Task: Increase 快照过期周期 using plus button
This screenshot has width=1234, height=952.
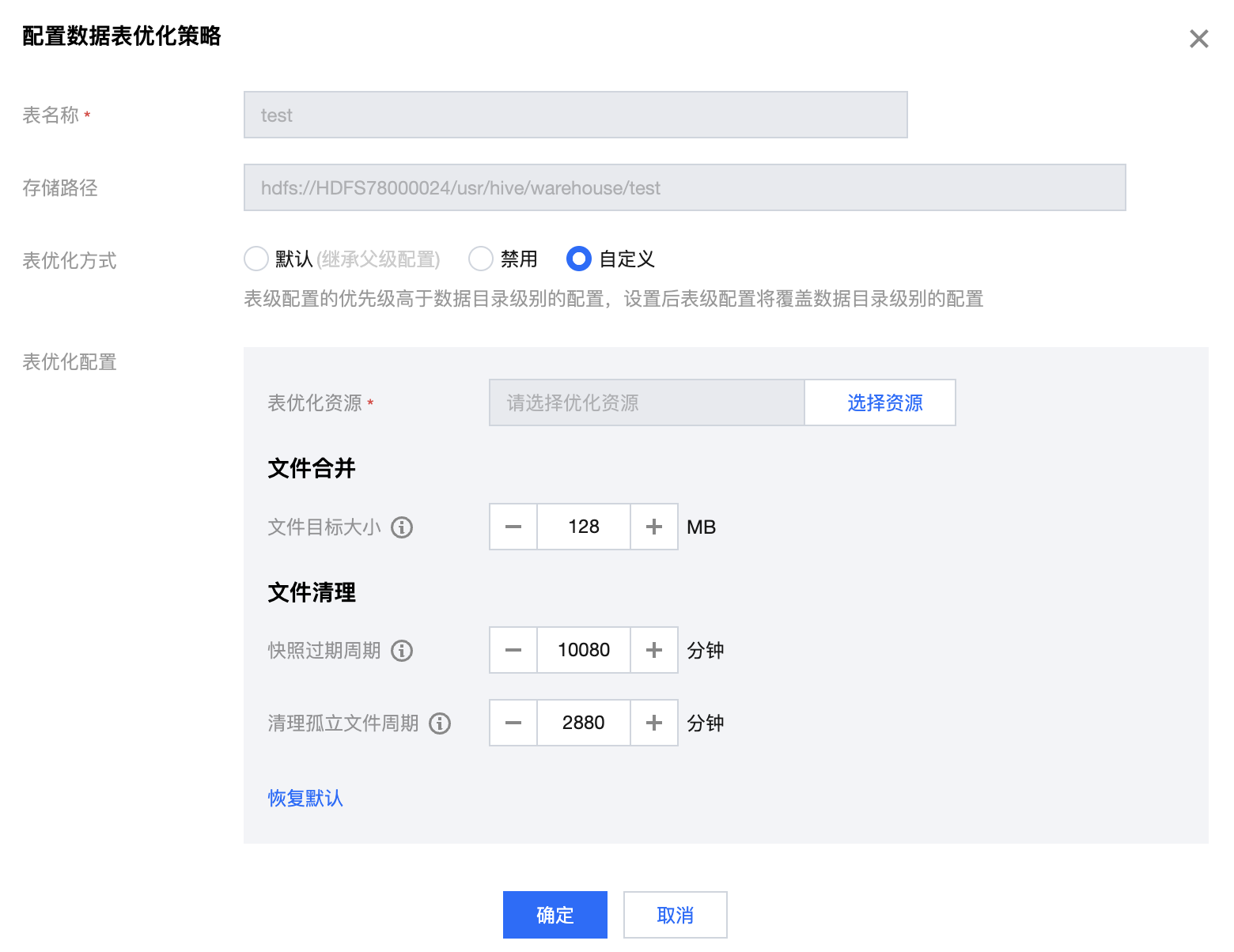Action: point(654,650)
